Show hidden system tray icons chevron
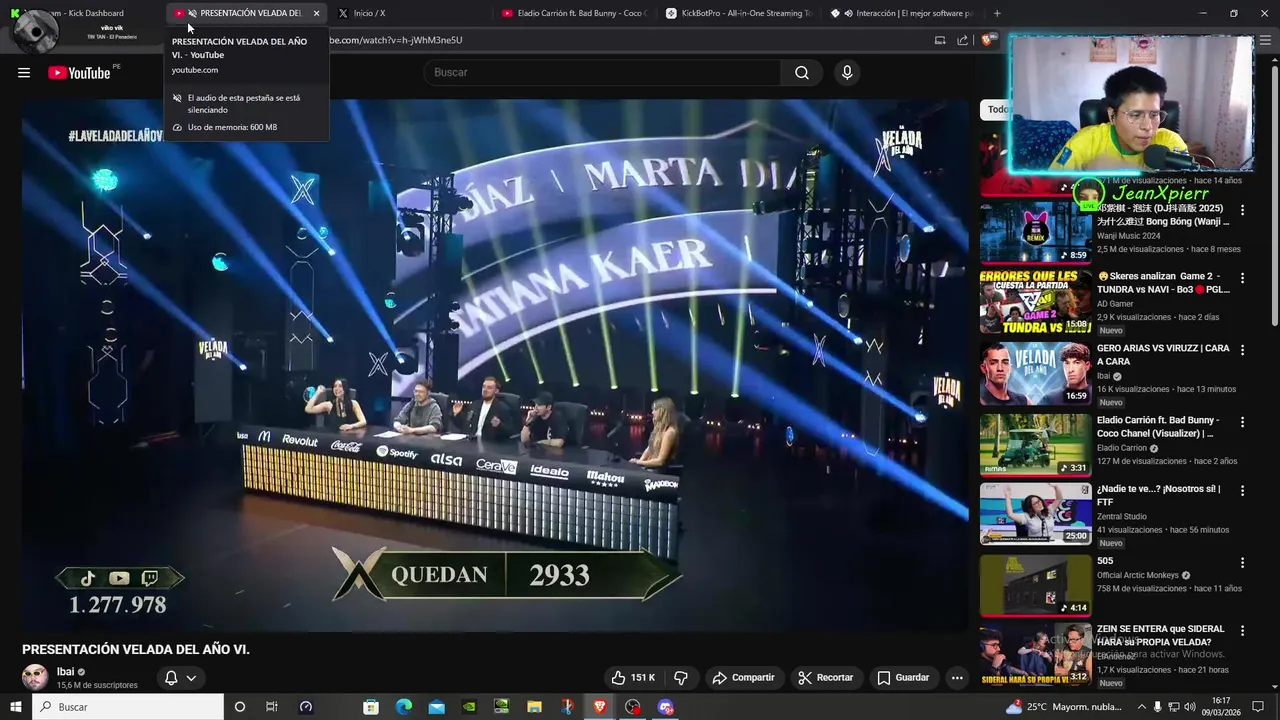 [x=1142, y=707]
